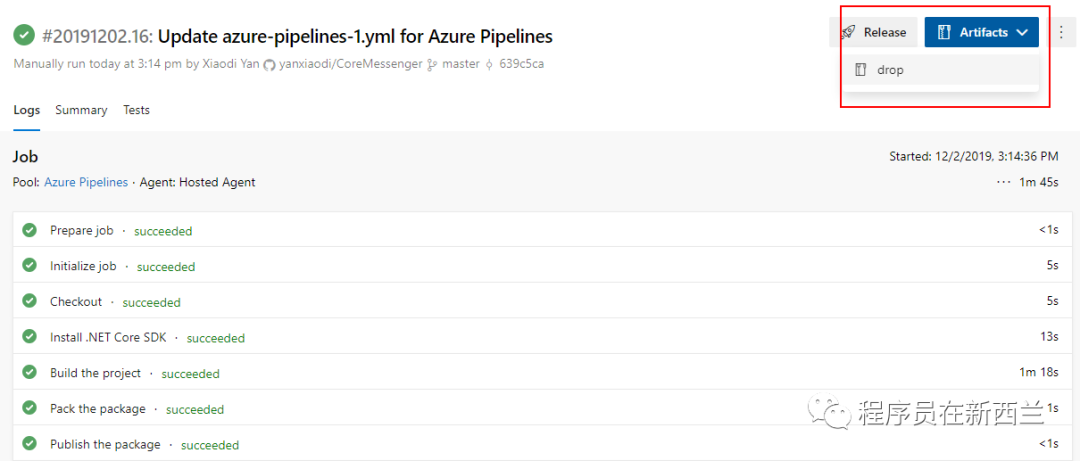This screenshot has width=1080, height=461.
Task: Open the Checkout log step
Action: pyautogui.click(x=540, y=302)
